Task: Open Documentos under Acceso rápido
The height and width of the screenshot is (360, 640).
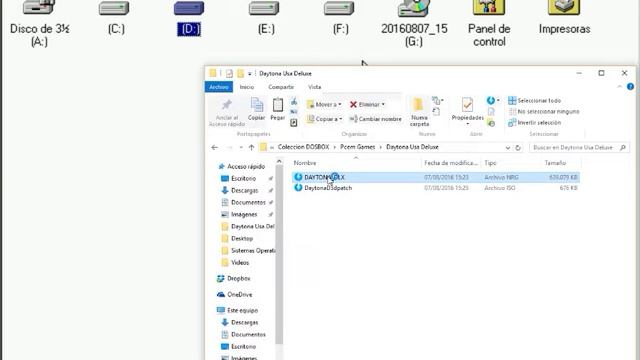Action: (248, 202)
